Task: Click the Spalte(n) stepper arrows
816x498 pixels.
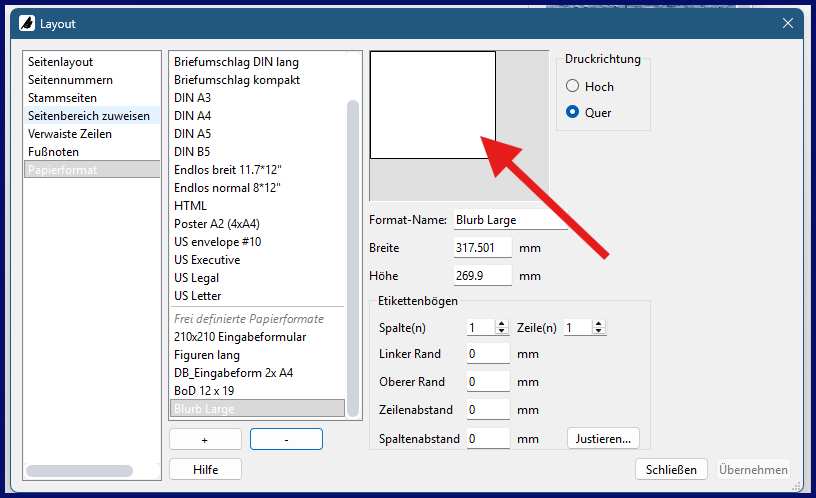Action: tap(502, 327)
